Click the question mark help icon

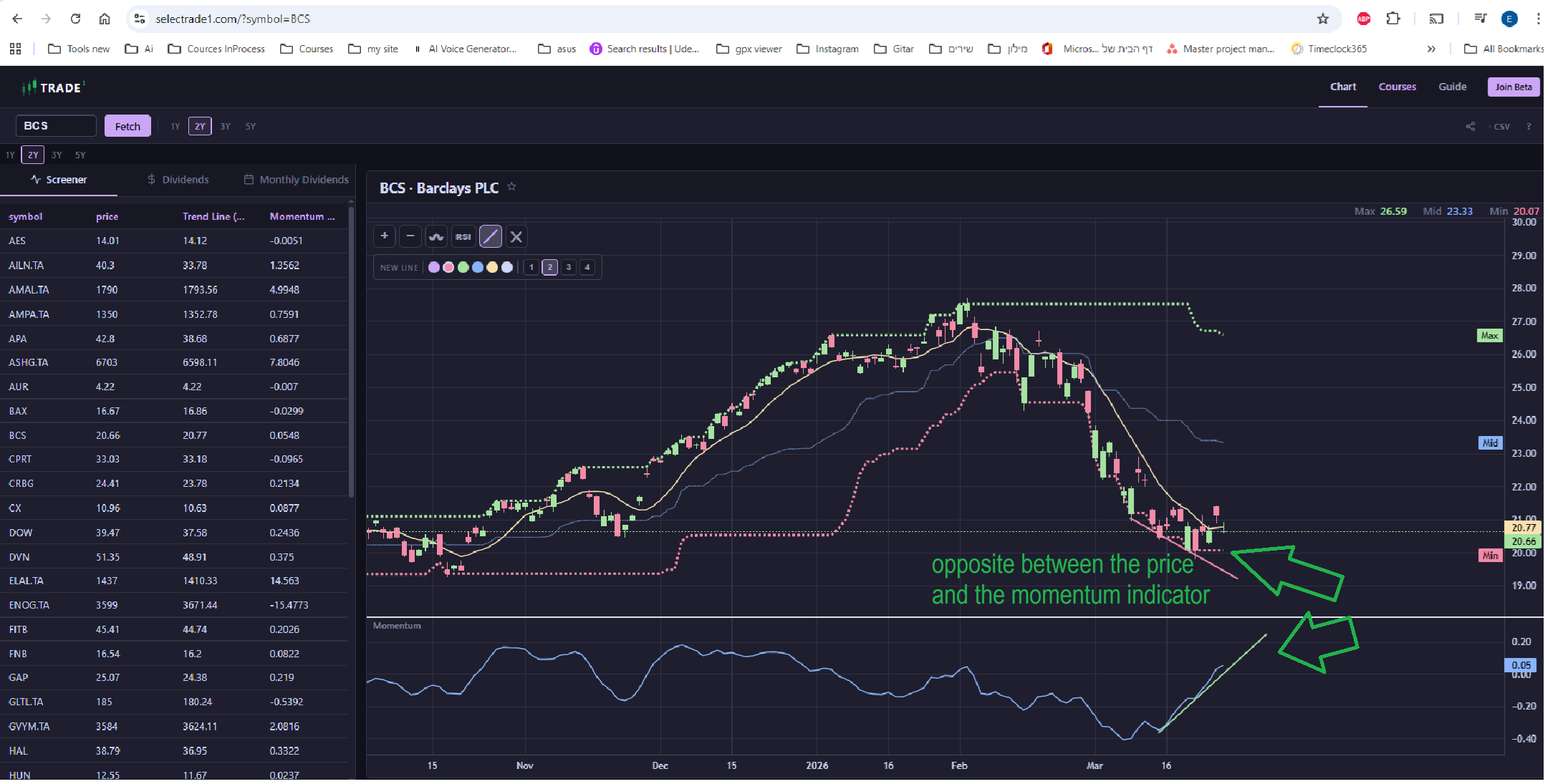pyautogui.click(x=1529, y=127)
